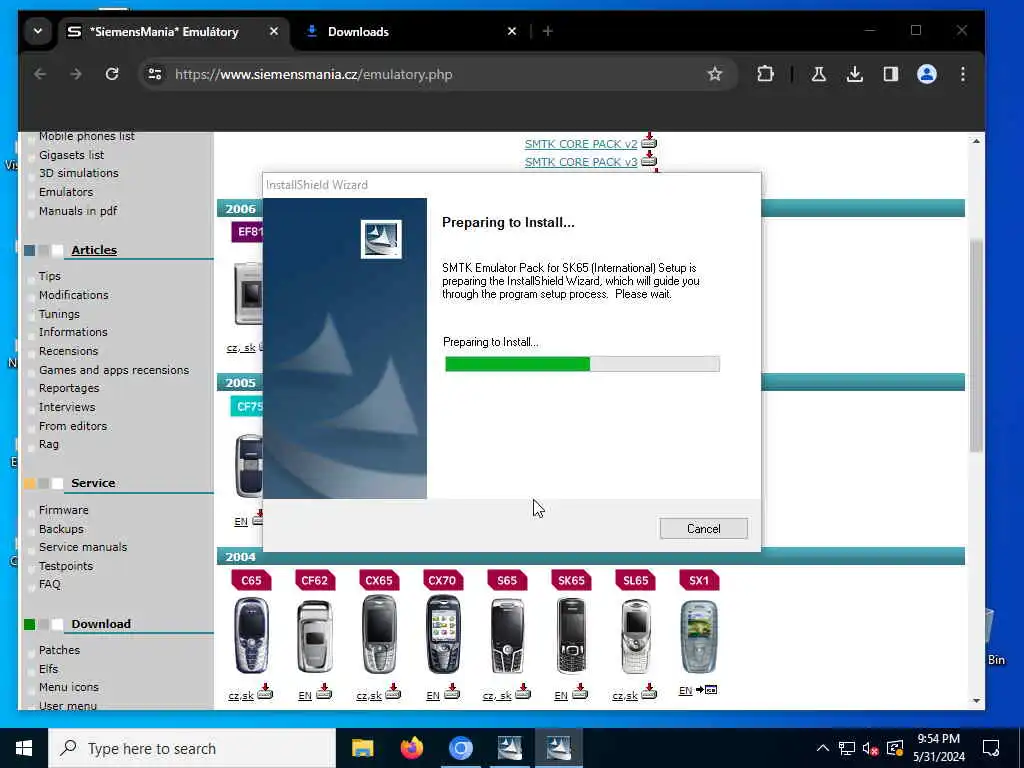This screenshot has width=1024, height=768.
Task: Download SMTK CORE PACK v3 via disk icon
Action: 648,159
